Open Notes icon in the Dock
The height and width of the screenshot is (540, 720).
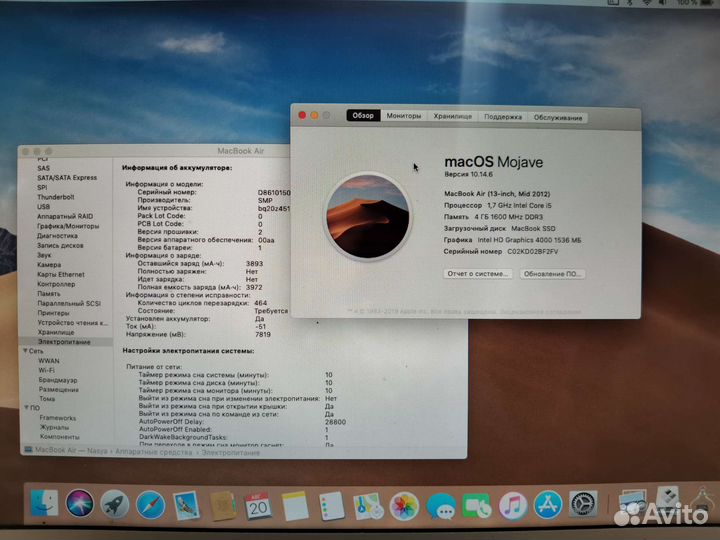click(295, 506)
